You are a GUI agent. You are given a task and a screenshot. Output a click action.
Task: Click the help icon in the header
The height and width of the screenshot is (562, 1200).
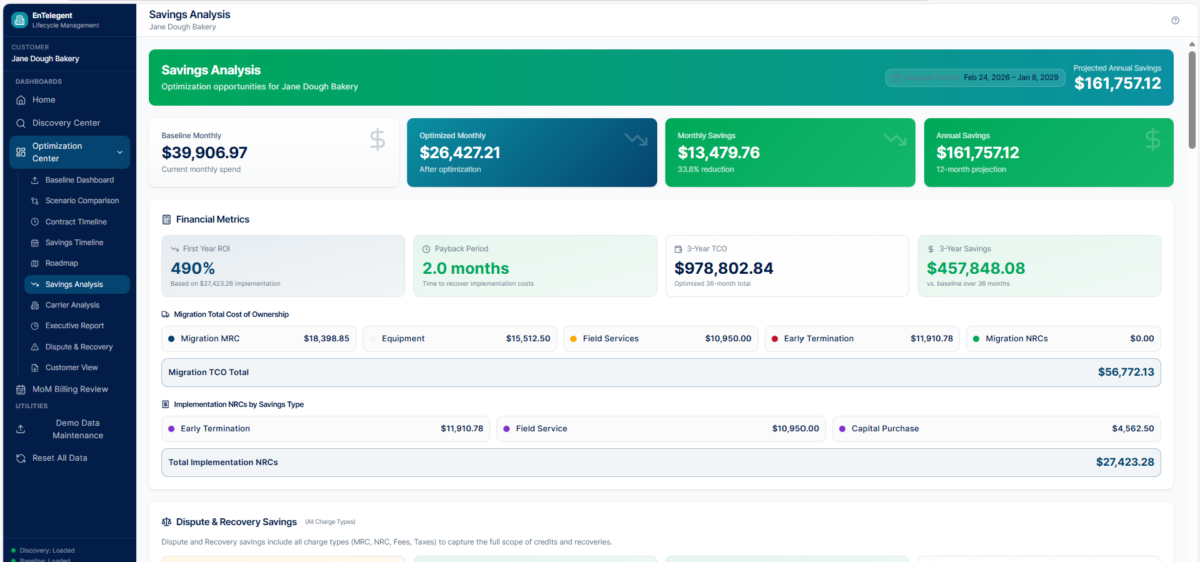pos(1175,20)
